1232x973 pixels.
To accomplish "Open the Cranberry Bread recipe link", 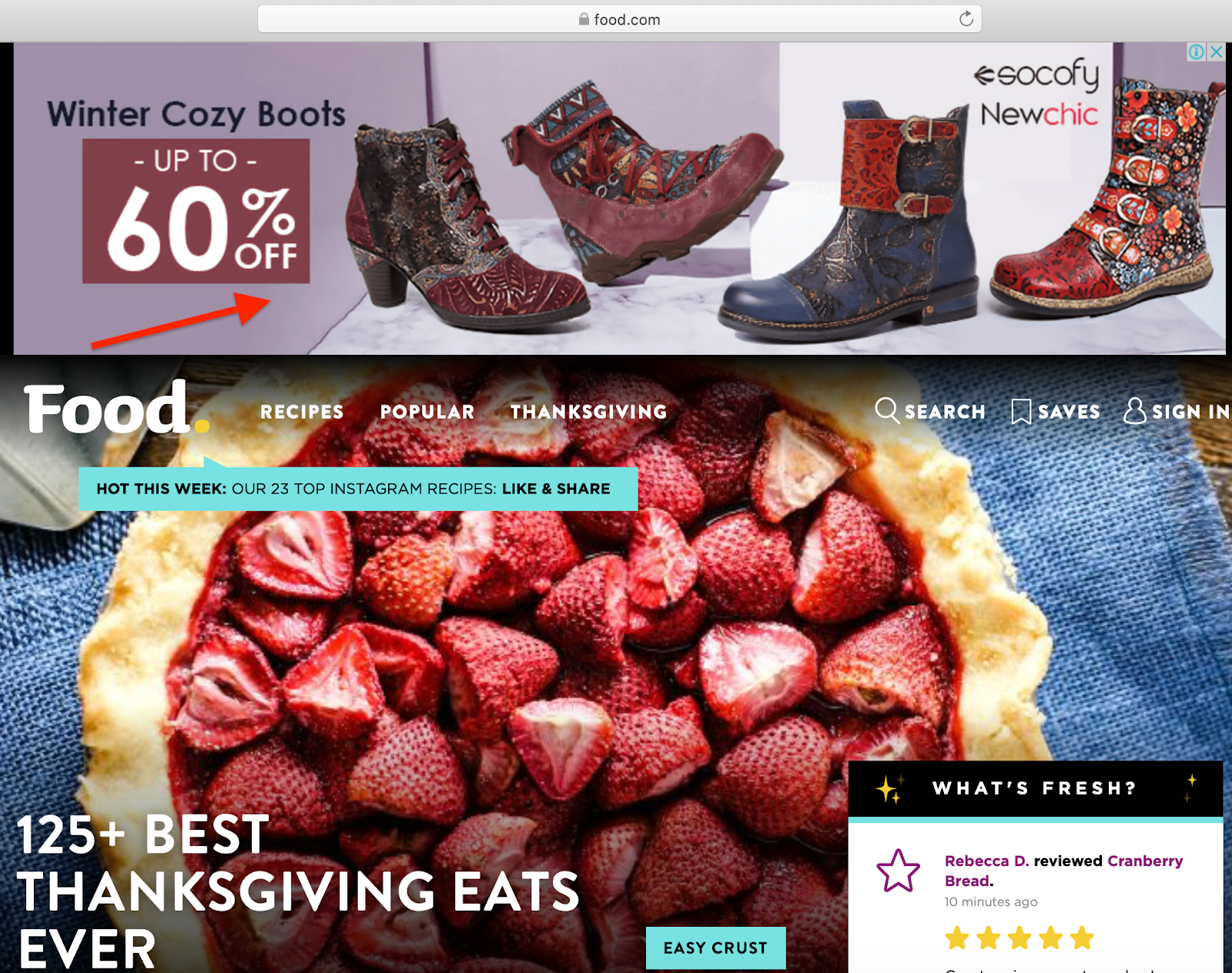I will click(x=1064, y=871).
